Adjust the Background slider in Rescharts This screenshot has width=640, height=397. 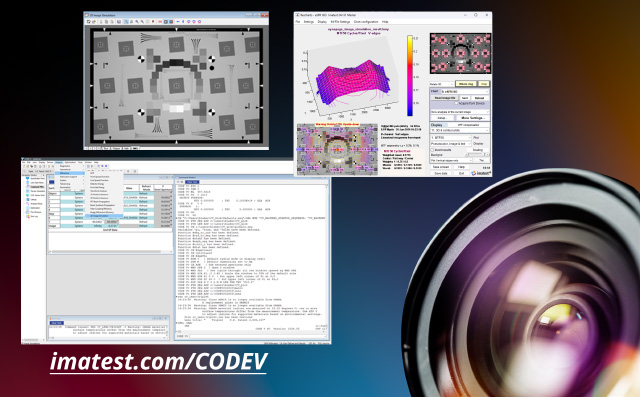(477, 155)
